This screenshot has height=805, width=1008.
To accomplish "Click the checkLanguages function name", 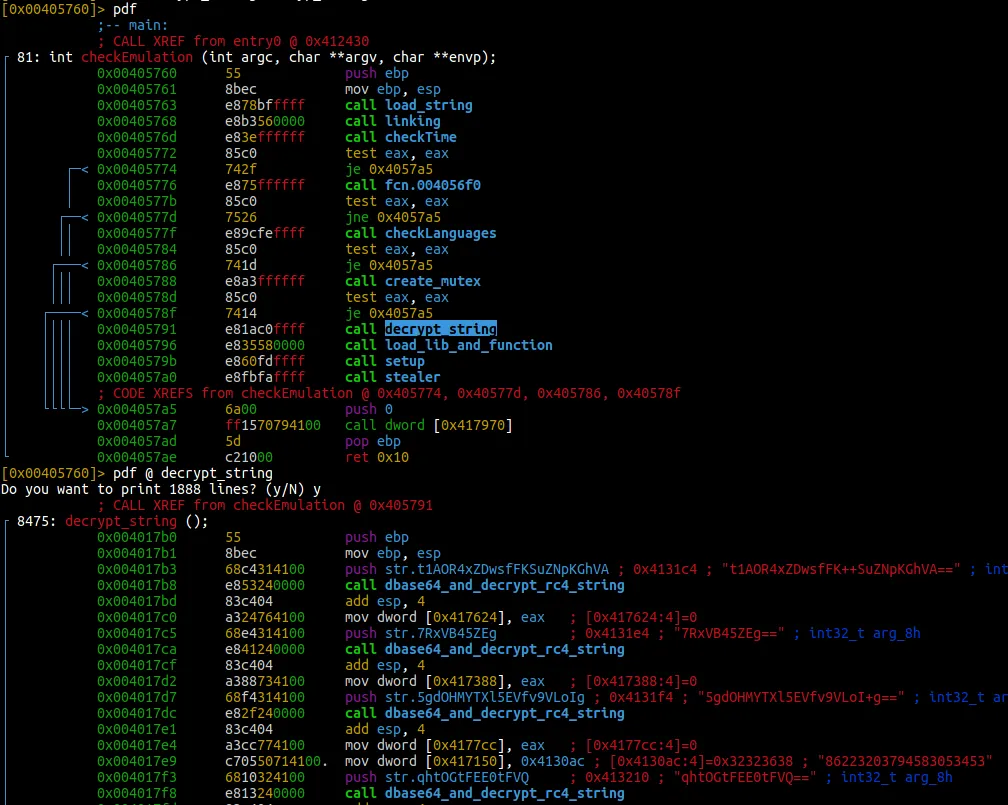I will click(x=440, y=233).
